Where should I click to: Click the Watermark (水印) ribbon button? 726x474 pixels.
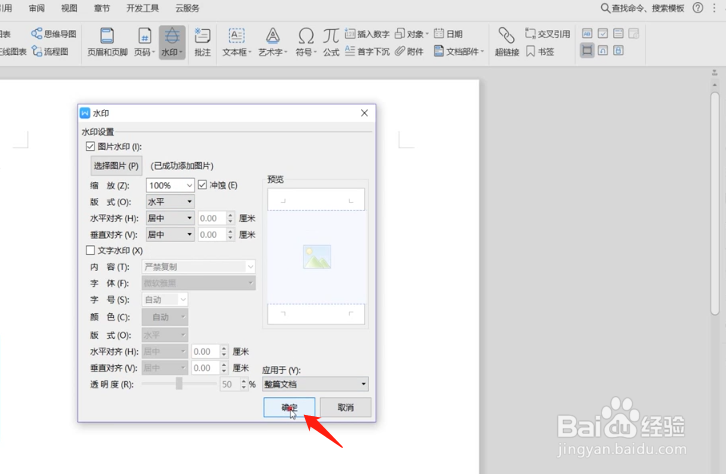172,42
